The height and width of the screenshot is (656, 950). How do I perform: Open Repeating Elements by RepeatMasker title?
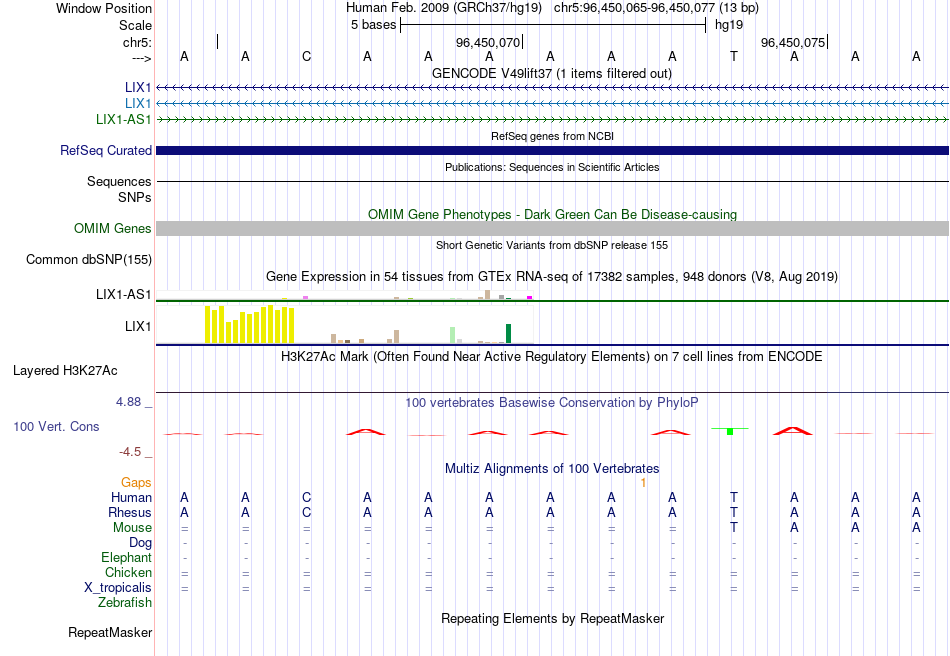(x=553, y=618)
